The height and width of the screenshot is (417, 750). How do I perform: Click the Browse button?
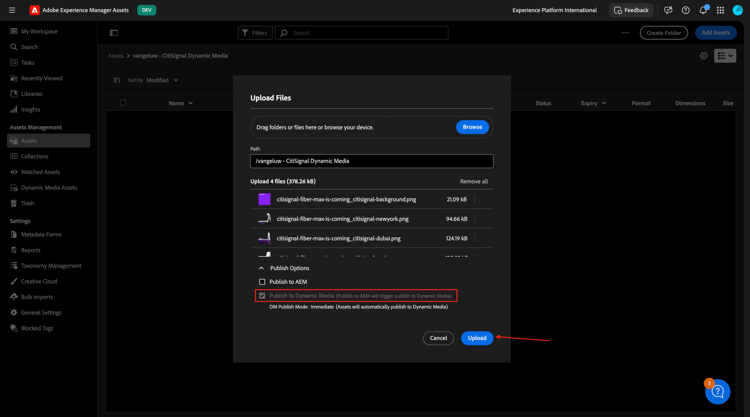(x=472, y=127)
